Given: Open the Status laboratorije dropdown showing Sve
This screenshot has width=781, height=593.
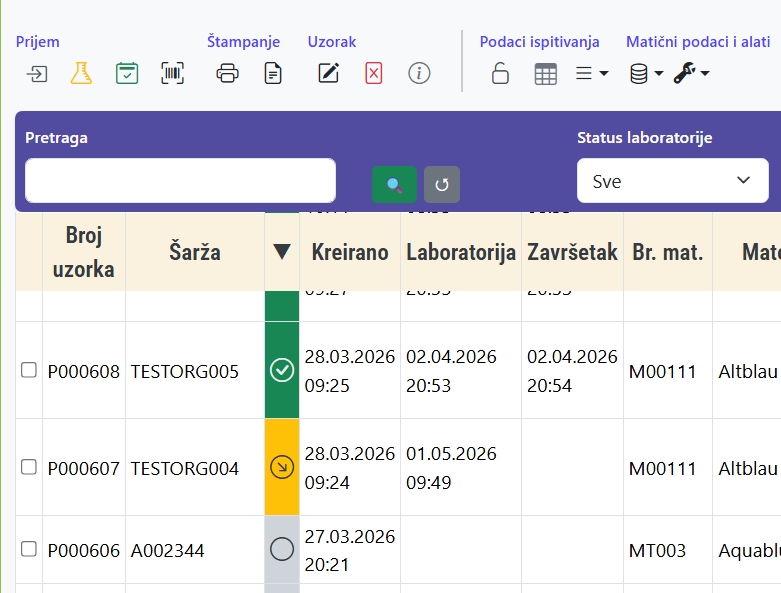Looking at the screenshot, I should coord(672,181).
